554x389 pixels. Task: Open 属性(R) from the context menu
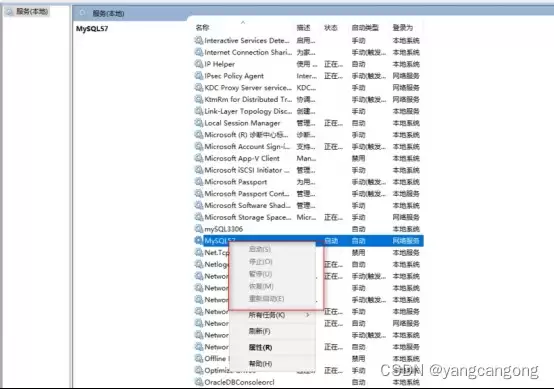click(x=260, y=347)
